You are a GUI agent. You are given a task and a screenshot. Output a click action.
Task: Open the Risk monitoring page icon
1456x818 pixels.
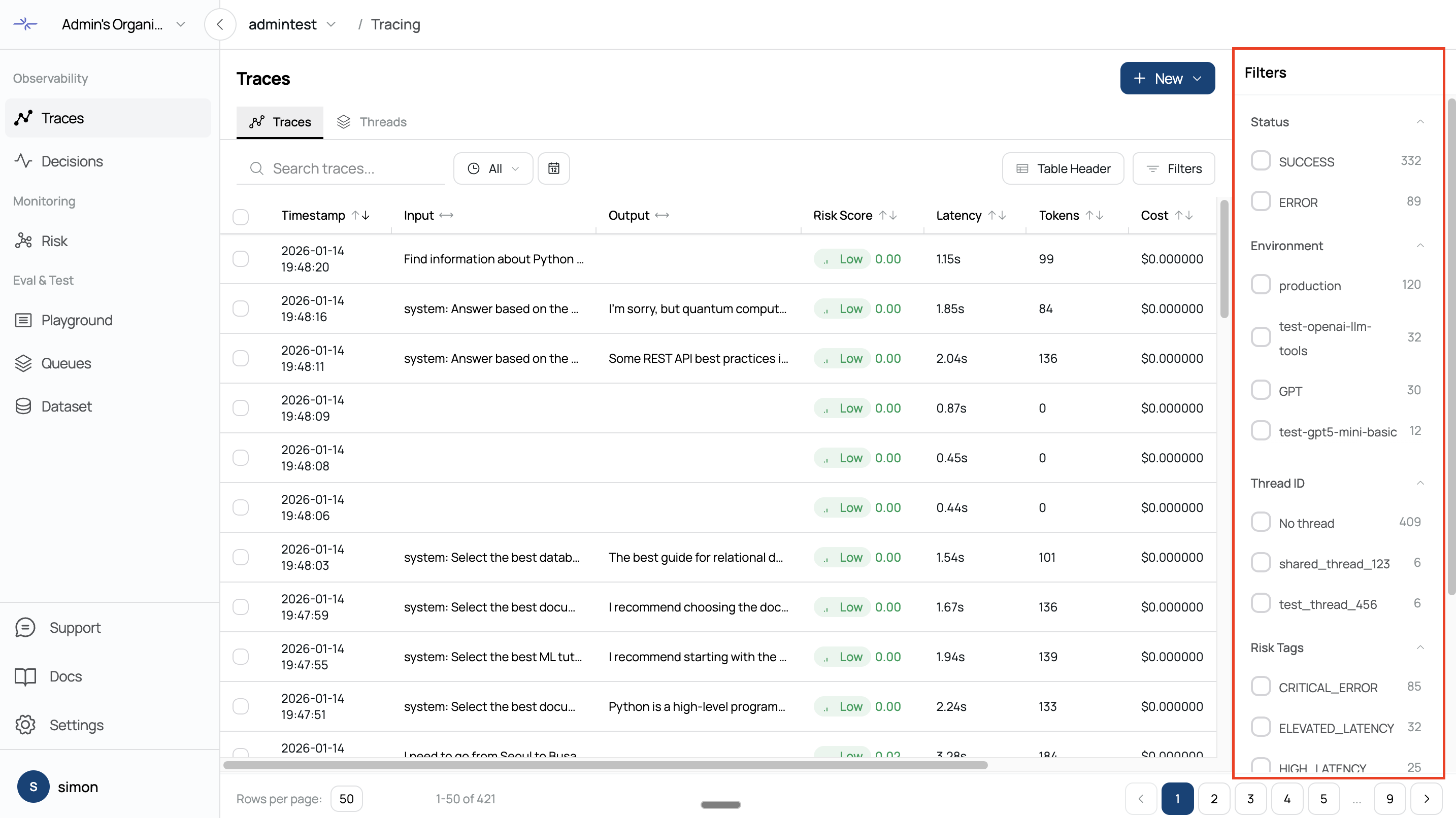click(x=23, y=241)
